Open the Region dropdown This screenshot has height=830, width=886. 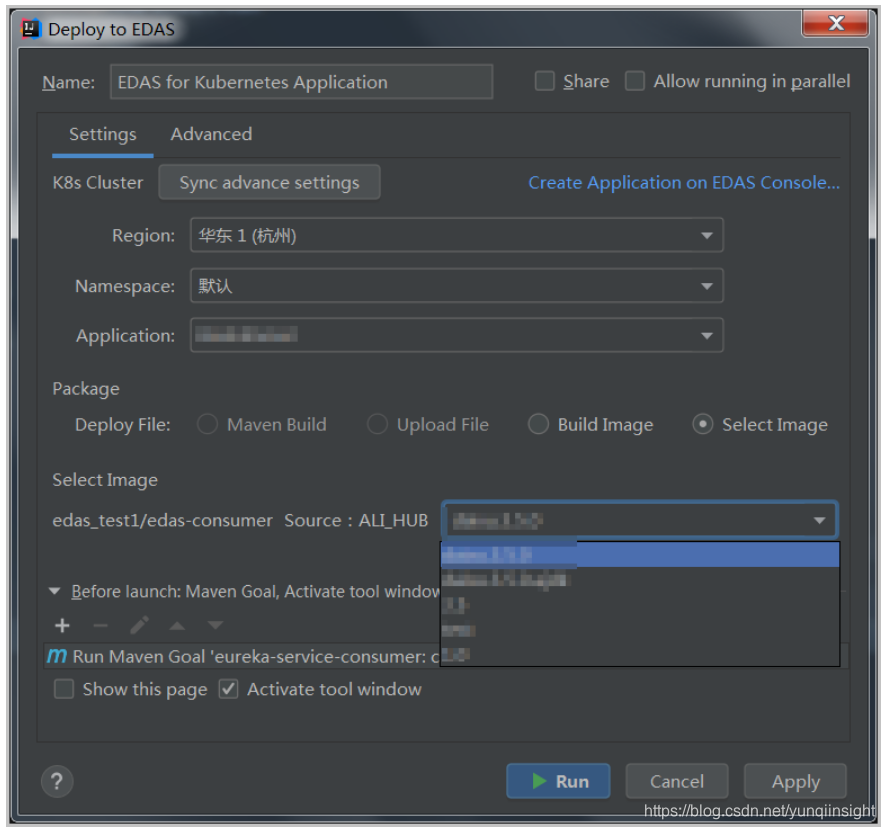click(457, 235)
